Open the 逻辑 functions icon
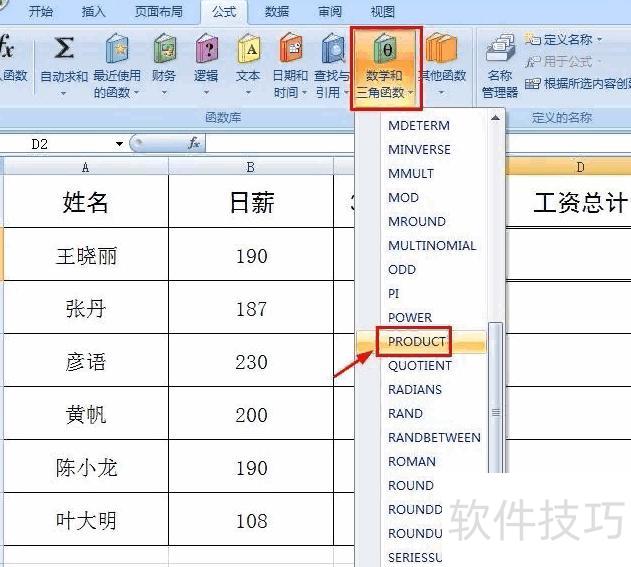Image resolution: width=631 pixels, height=567 pixels. pyautogui.click(x=206, y=48)
